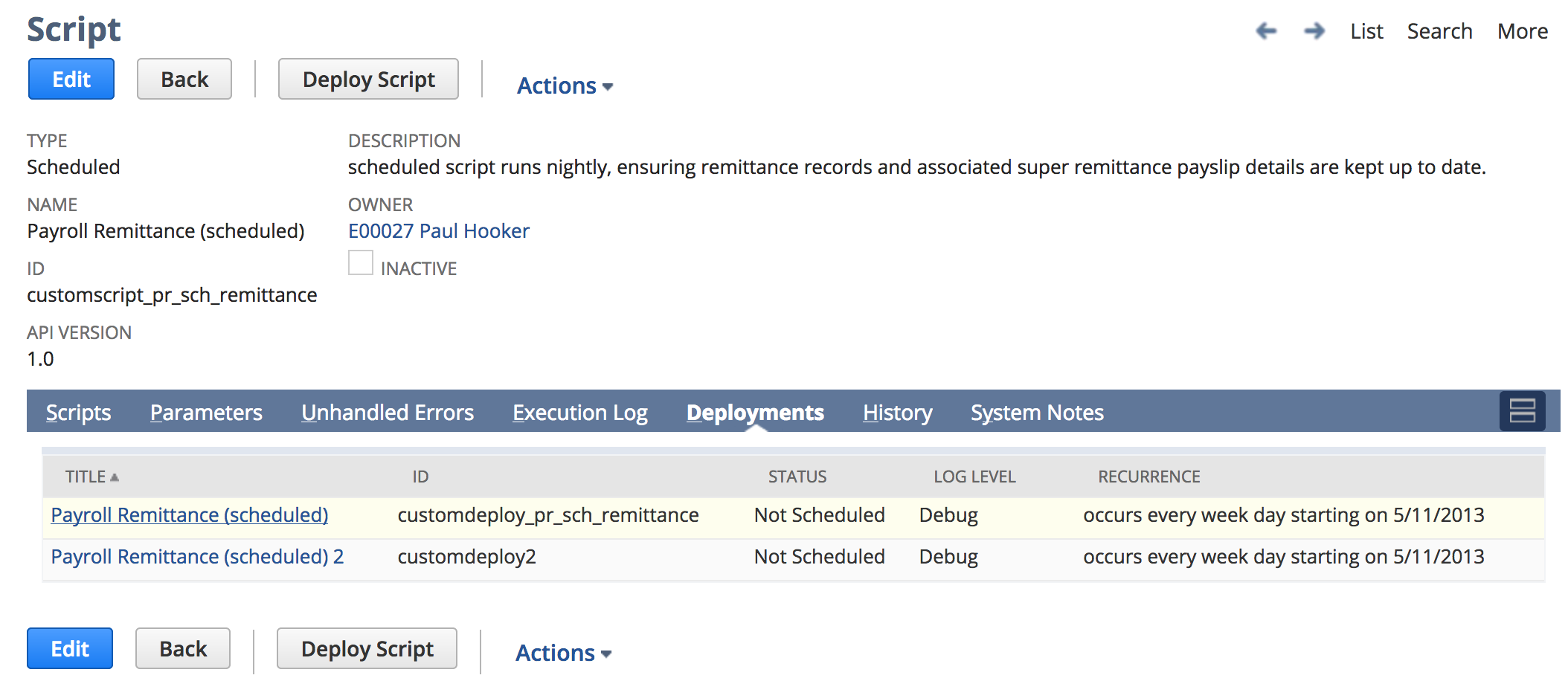Click the LOG LEVEL column header
This screenshot has width=1568, height=681.
974,477
